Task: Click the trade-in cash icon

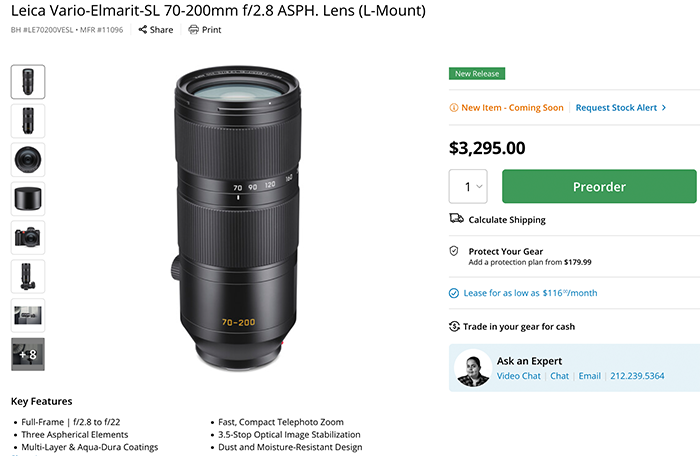Action: point(456,326)
